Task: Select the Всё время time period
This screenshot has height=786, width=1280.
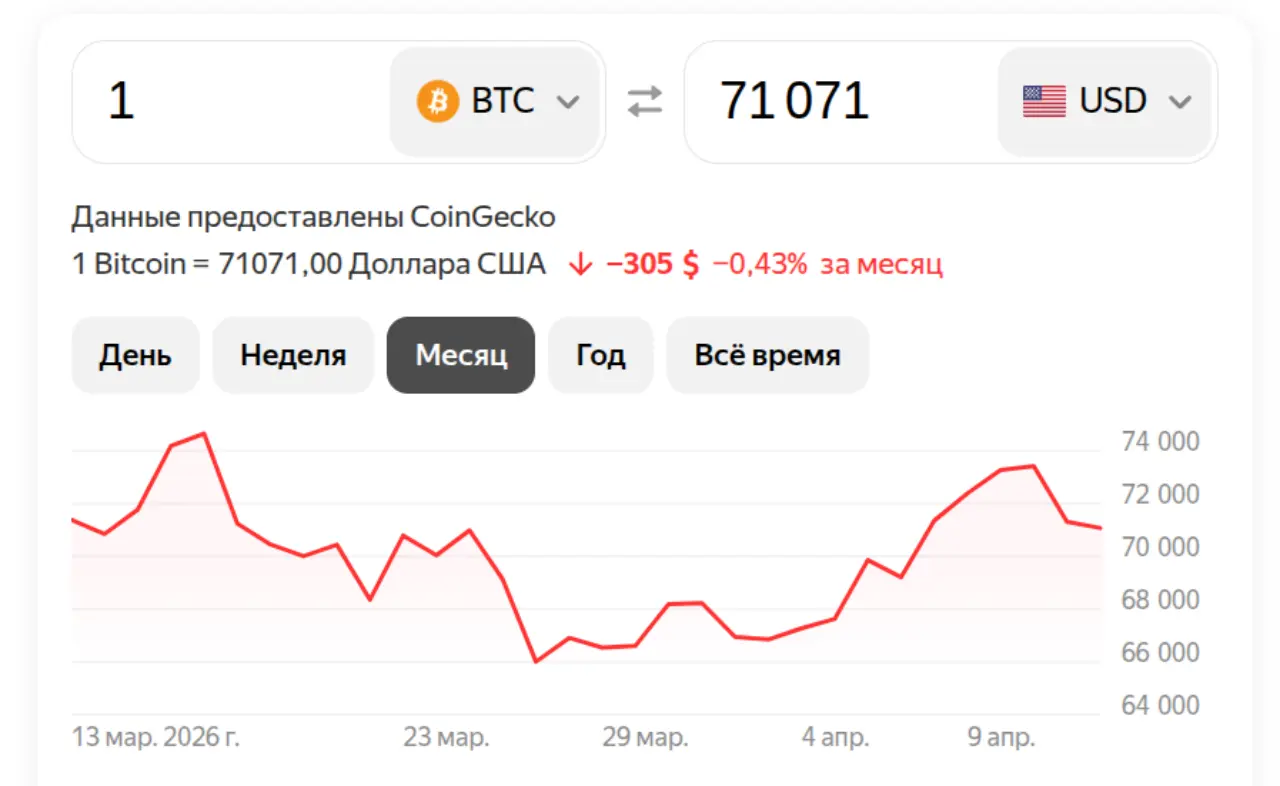Action: pos(767,355)
